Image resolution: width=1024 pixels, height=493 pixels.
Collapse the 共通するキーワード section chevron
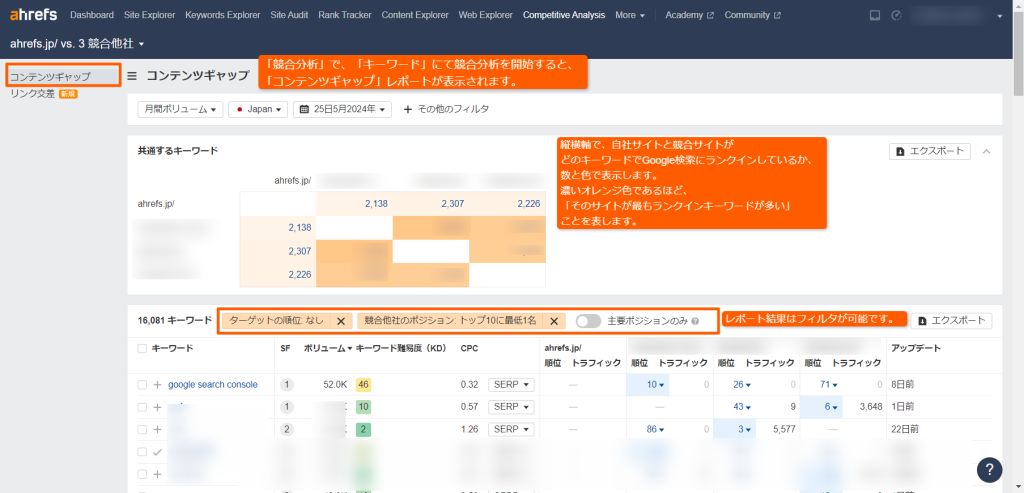tap(986, 151)
